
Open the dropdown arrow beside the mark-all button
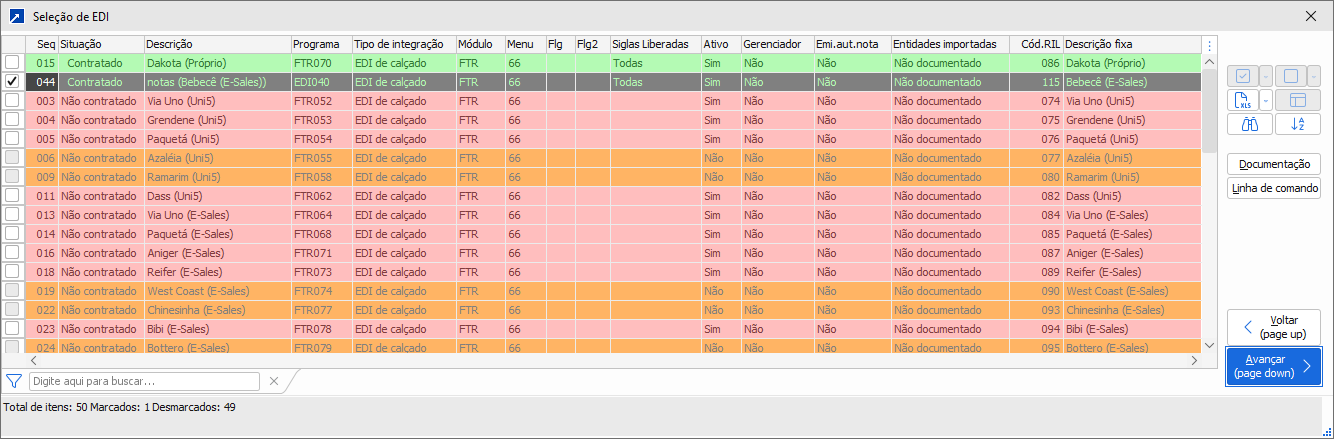(1265, 76)
